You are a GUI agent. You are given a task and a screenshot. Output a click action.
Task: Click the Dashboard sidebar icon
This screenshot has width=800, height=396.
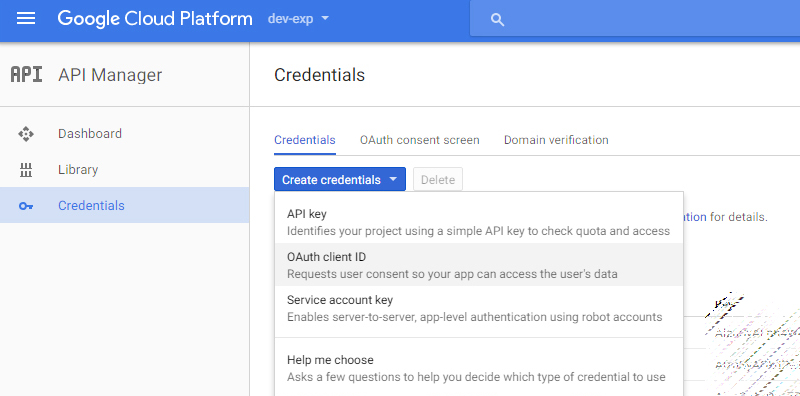pos(26,134)
